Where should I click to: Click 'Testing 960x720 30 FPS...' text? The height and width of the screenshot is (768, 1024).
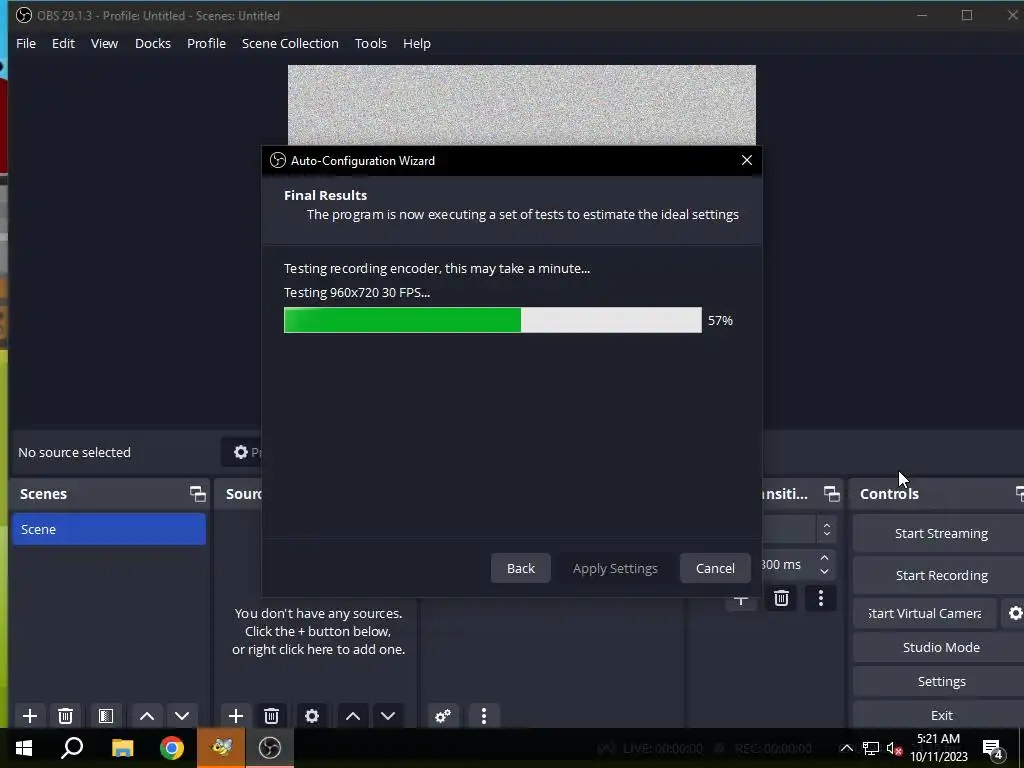[357, 293]
